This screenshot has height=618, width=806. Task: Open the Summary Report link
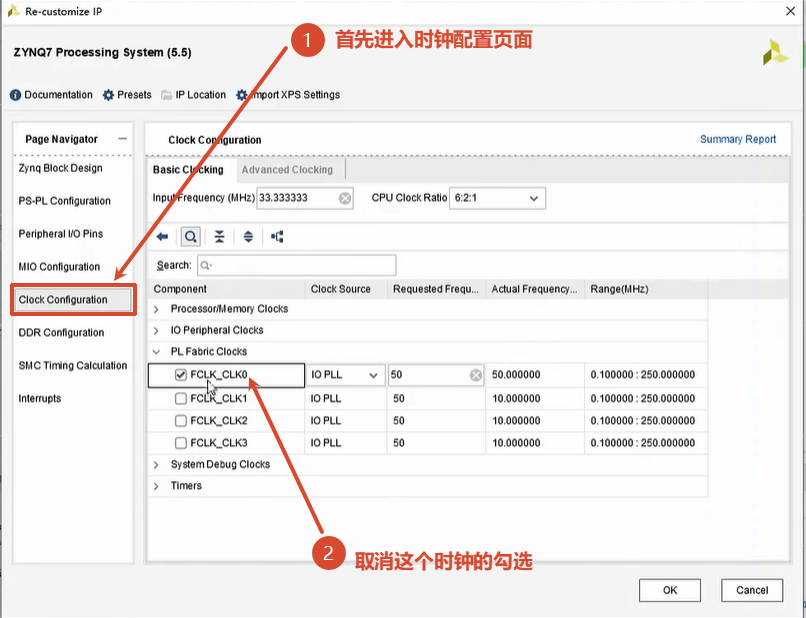click(x=738, y=139)
